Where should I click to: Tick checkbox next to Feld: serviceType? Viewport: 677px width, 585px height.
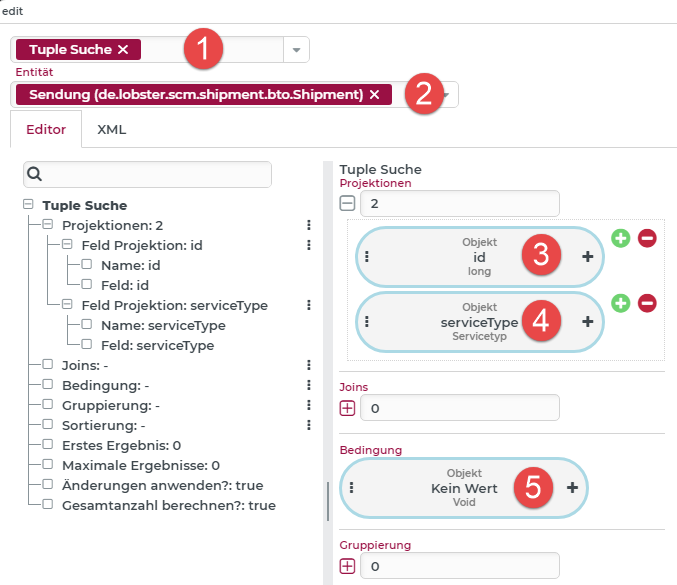click(x=86, y=345)
